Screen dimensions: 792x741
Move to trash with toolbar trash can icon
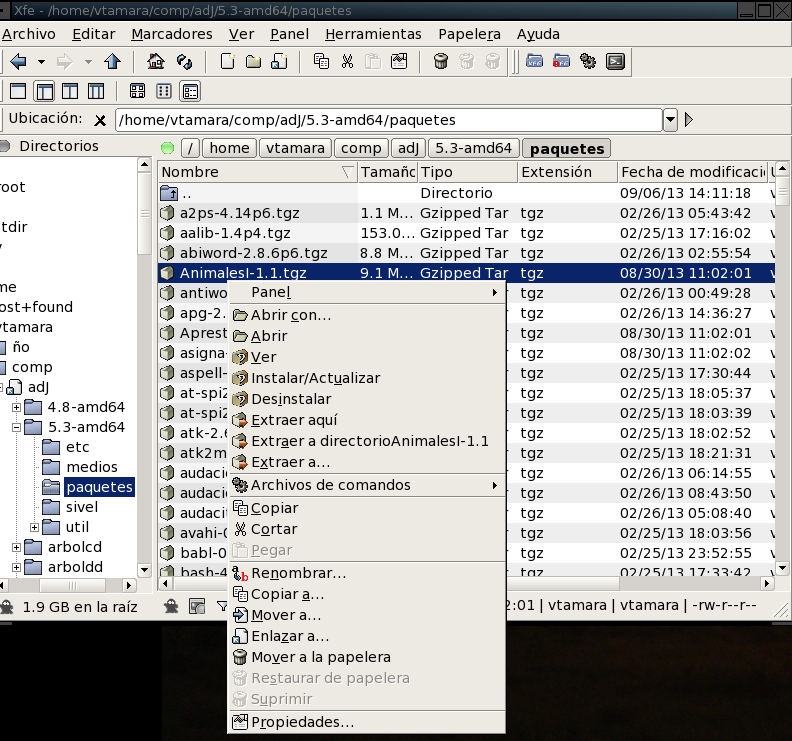click(x=441, y=62)
